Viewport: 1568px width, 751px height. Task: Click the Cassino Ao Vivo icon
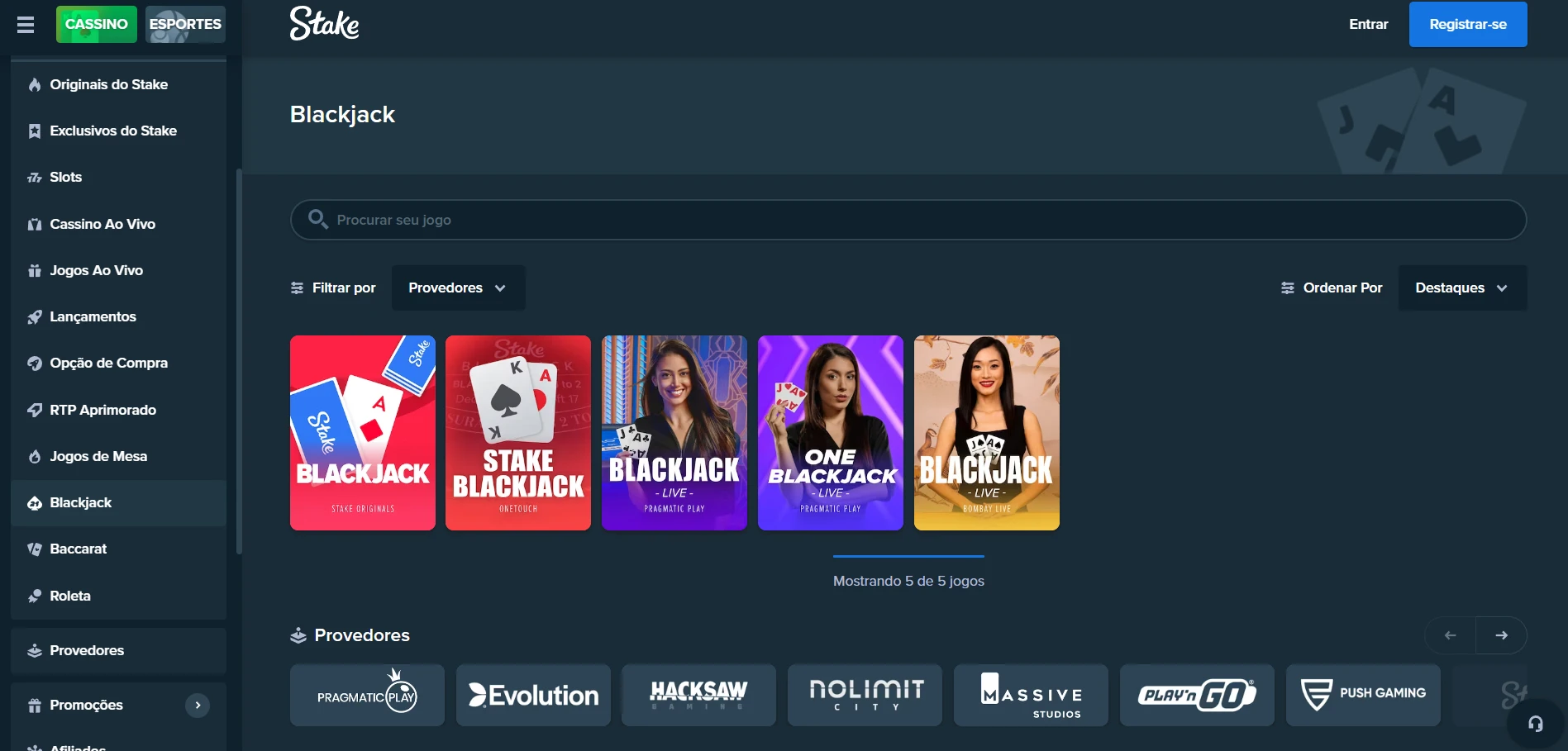(35, 224)
